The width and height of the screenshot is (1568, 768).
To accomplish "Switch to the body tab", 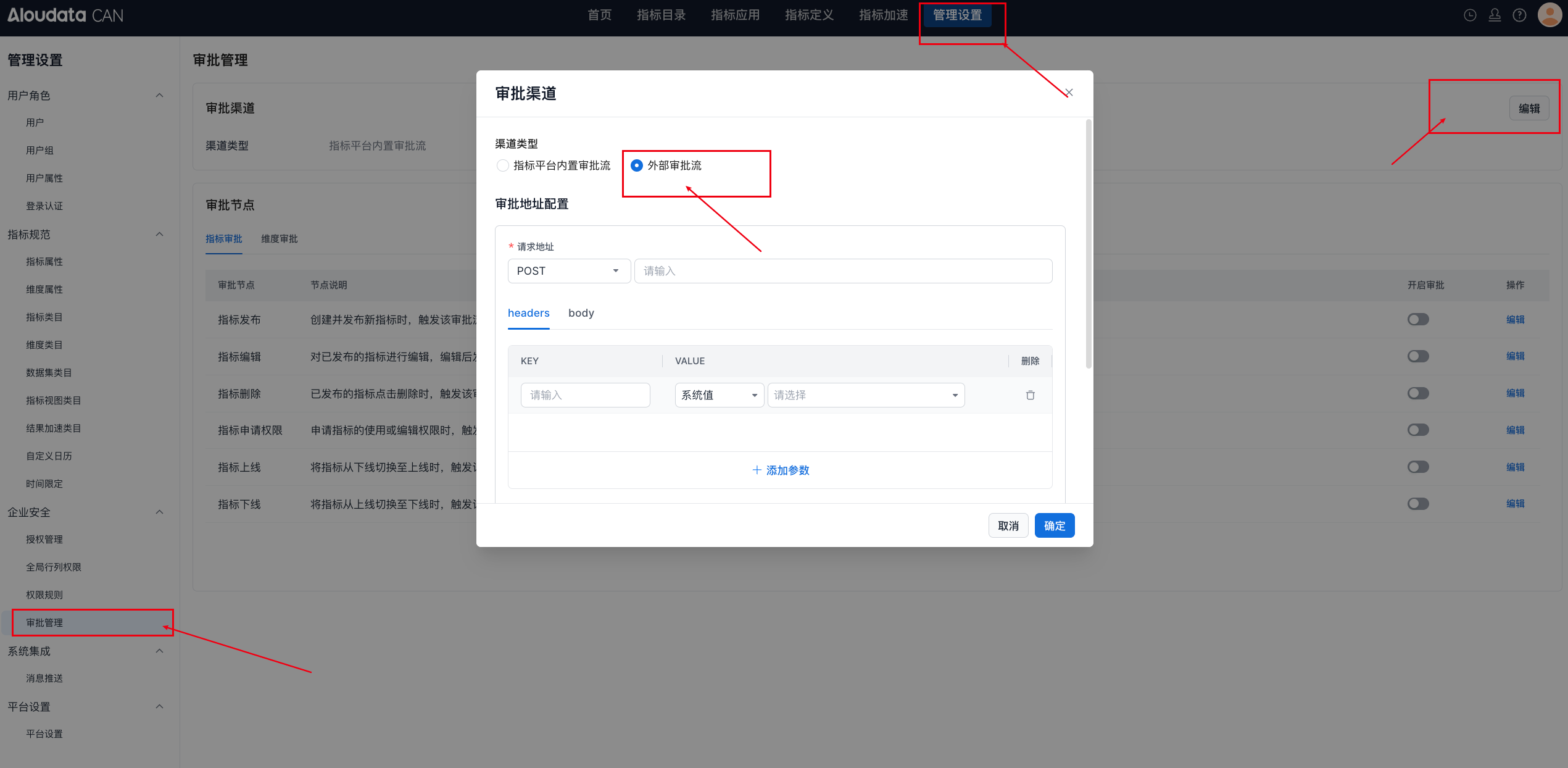I will pos(581,313).
